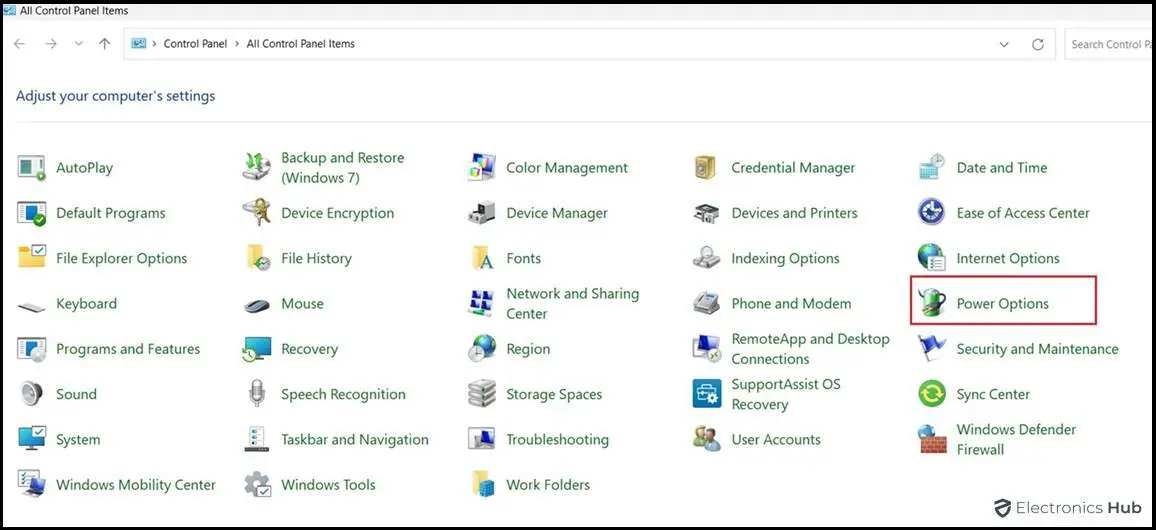Click the File Explorer Options folder icon

tap(32, 258)
